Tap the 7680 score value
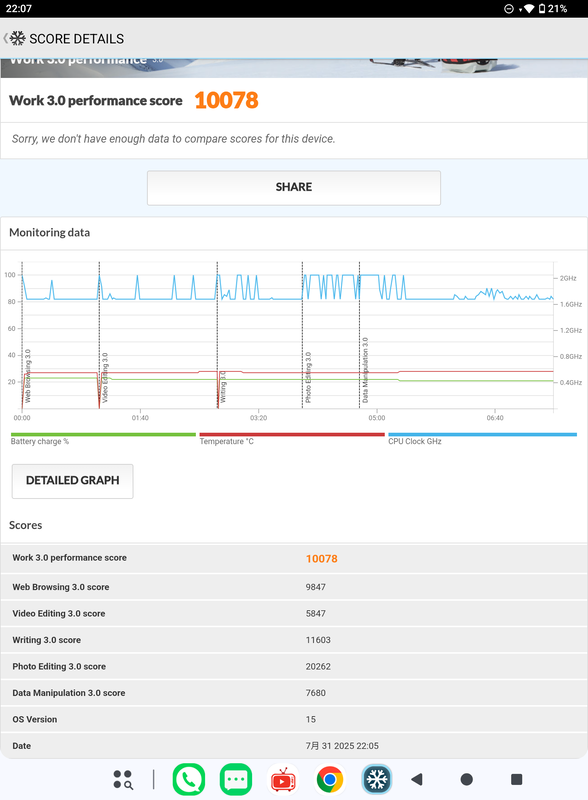Image resolution: width=588 pixels, height=800 pixels. click(x=315, y=693)
